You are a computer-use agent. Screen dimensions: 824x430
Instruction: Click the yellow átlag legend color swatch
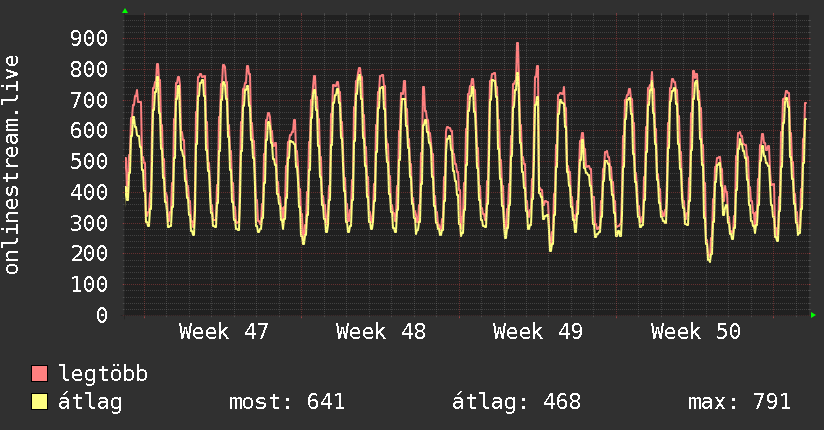39,402
